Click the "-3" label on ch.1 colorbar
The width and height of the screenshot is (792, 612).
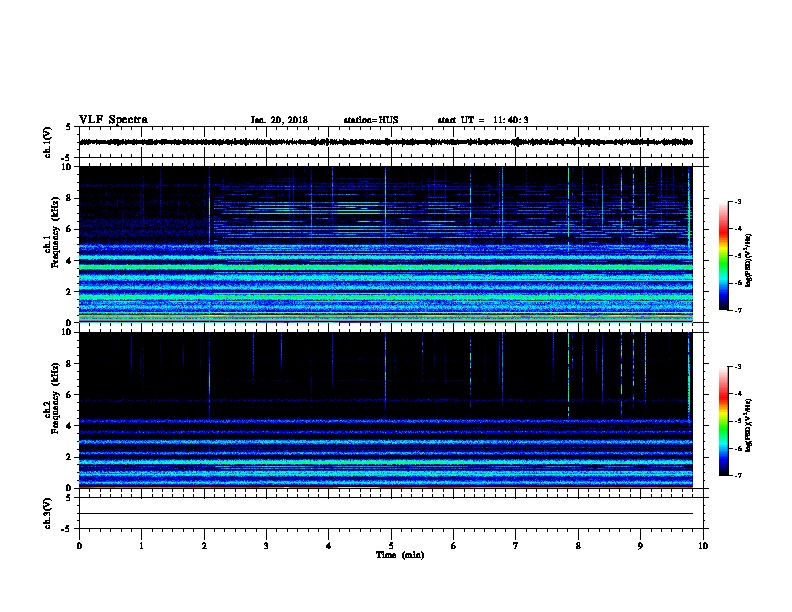737,201
